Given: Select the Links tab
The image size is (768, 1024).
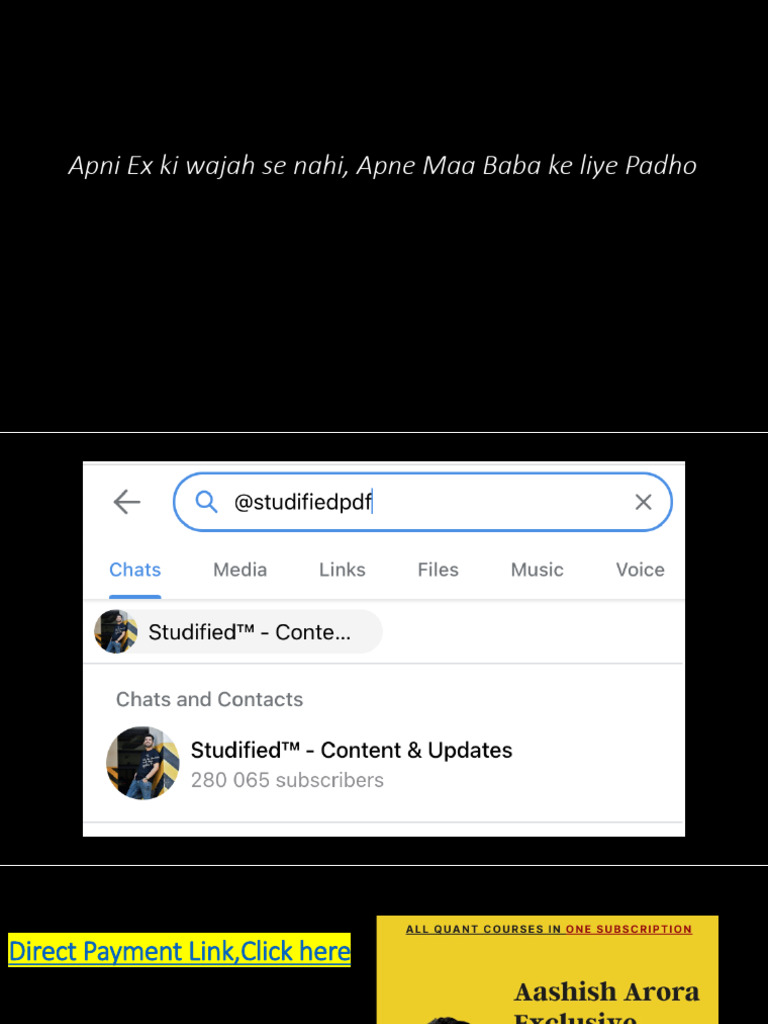Looking at the screenshot, I should point(342,569).
